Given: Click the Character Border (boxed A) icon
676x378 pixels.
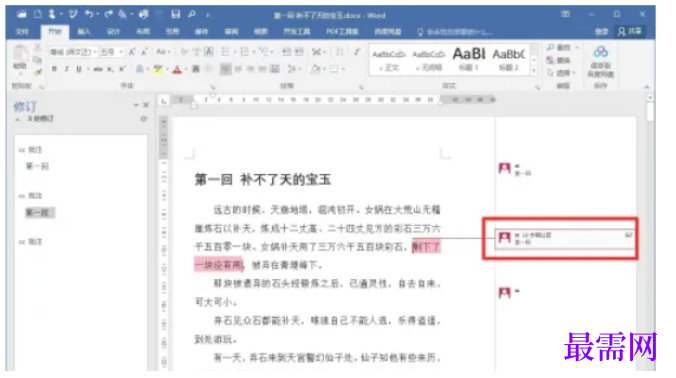Looking at the screenshot, I should [209, 52].
